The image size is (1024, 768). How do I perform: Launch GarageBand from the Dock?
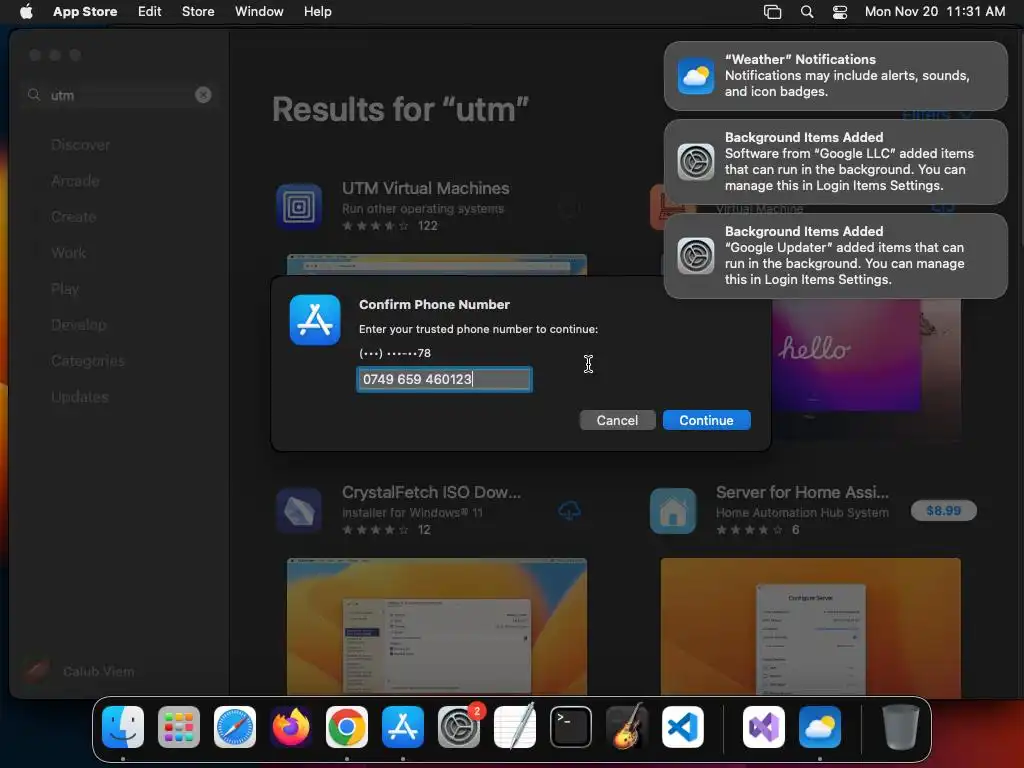point(627,727)
